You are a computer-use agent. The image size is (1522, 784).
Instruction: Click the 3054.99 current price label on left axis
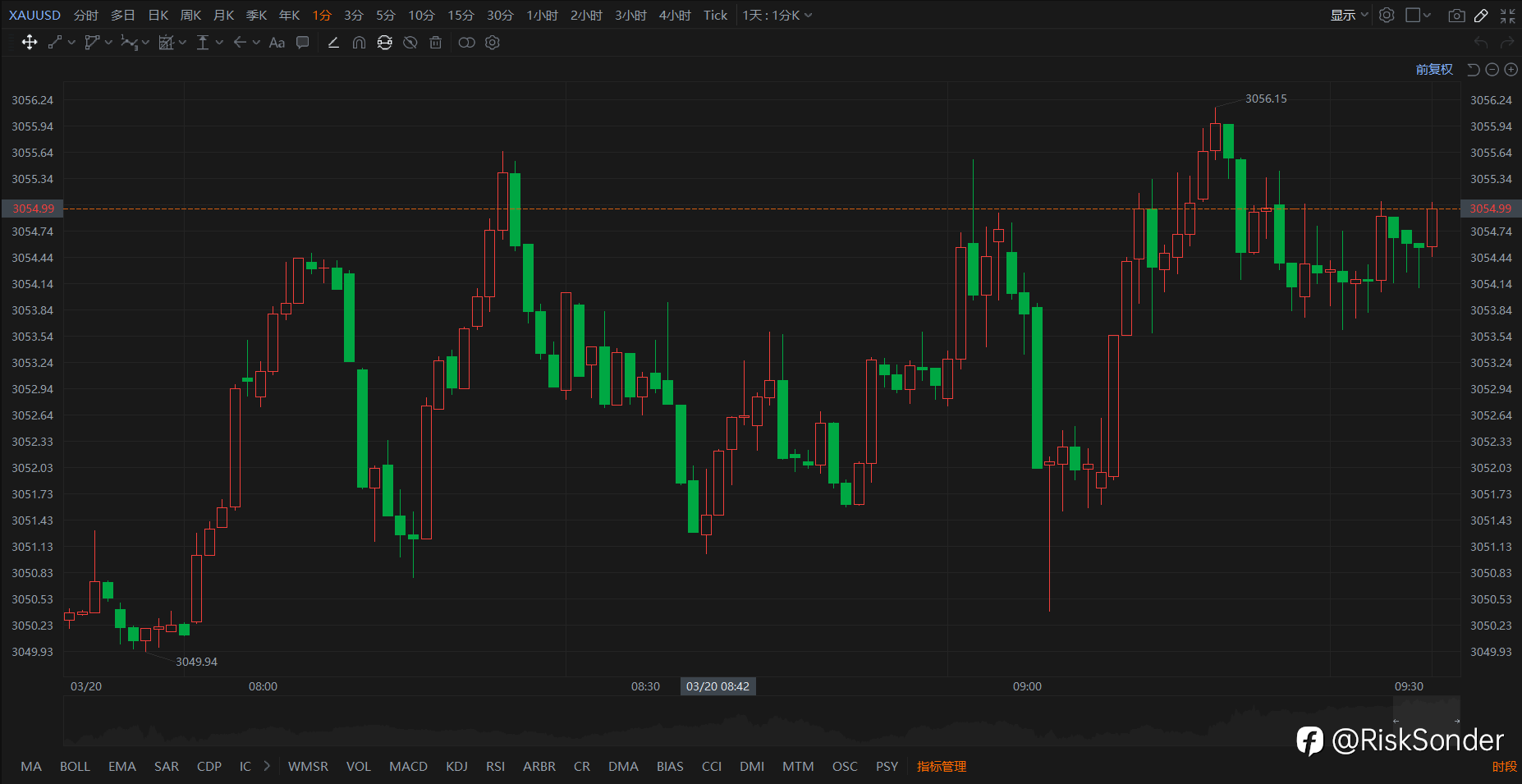click(x=33, y=209)
